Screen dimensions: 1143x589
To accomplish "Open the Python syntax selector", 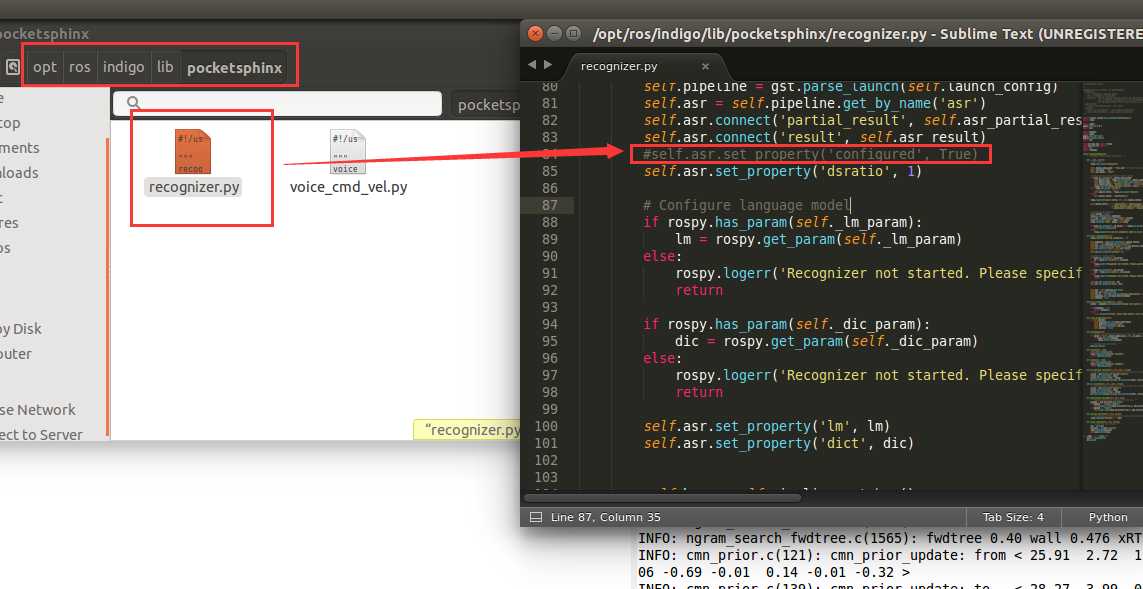I will click(x=1108, y=517).
